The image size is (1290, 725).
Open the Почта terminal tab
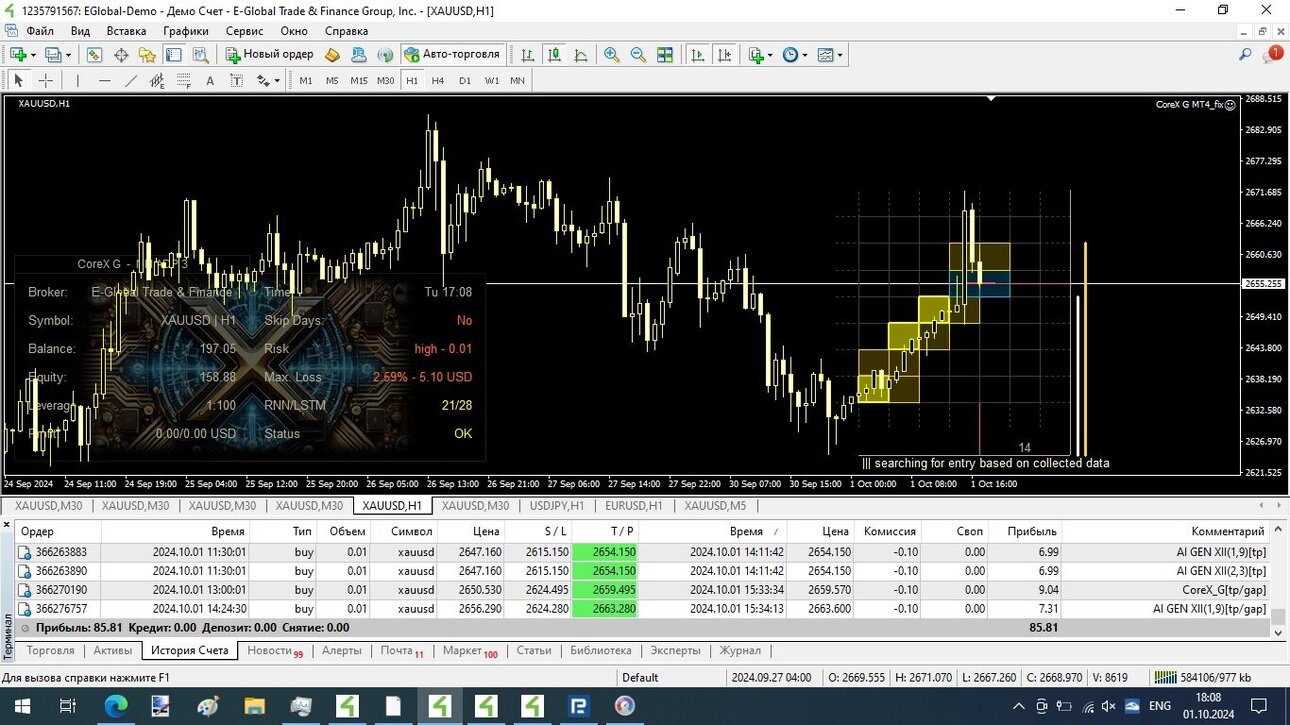(x=401, y=650)
